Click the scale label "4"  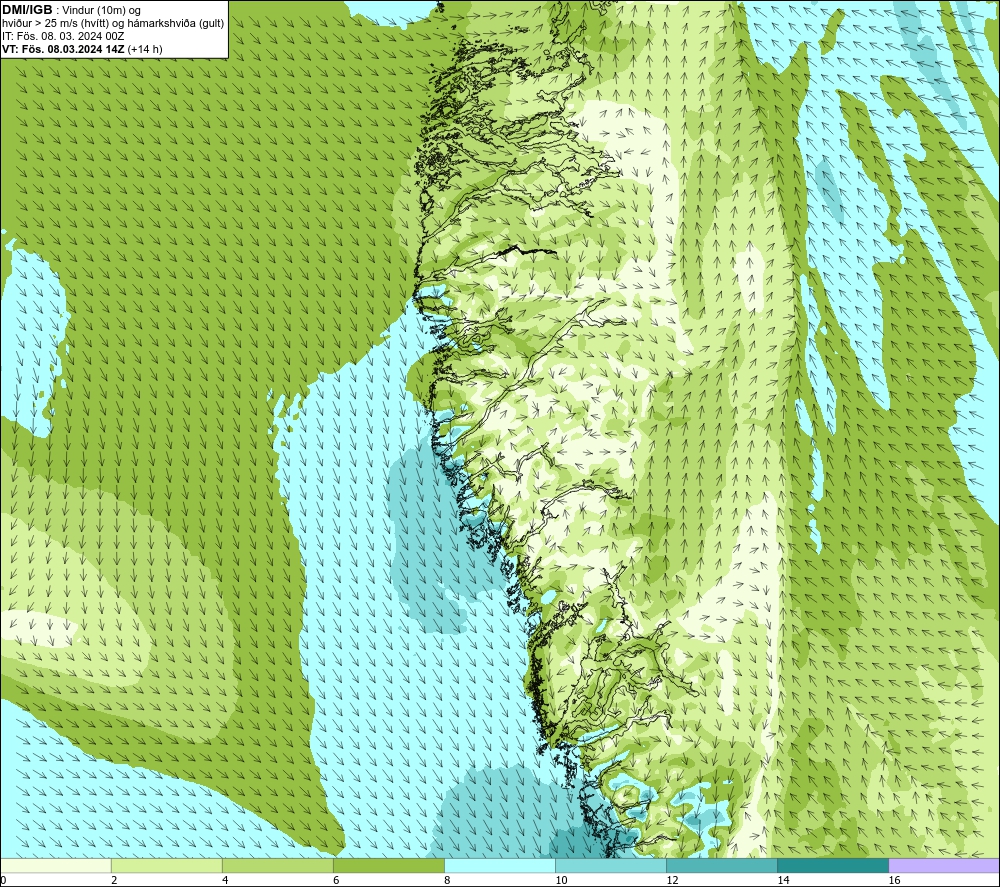[x=225, y=881]
